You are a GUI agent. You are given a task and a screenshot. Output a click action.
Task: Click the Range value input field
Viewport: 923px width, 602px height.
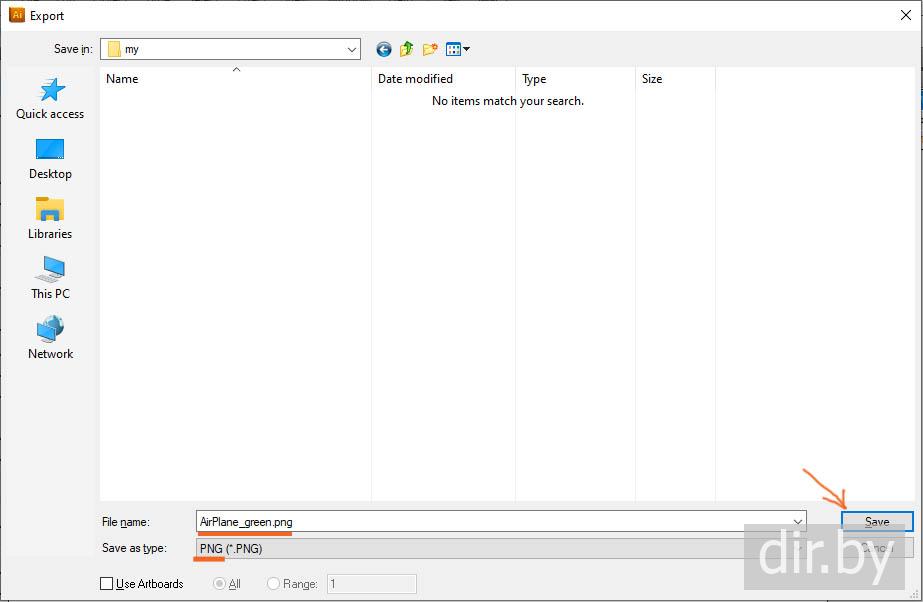(x=372, y=584)
